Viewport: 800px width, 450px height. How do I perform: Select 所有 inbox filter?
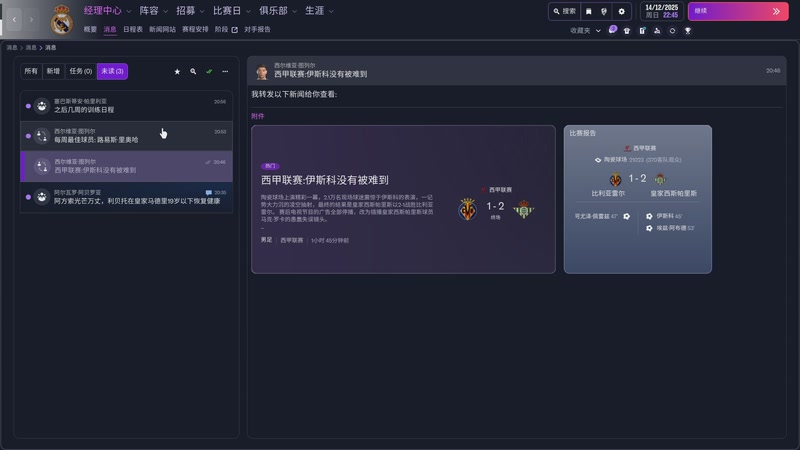[31, 71]
